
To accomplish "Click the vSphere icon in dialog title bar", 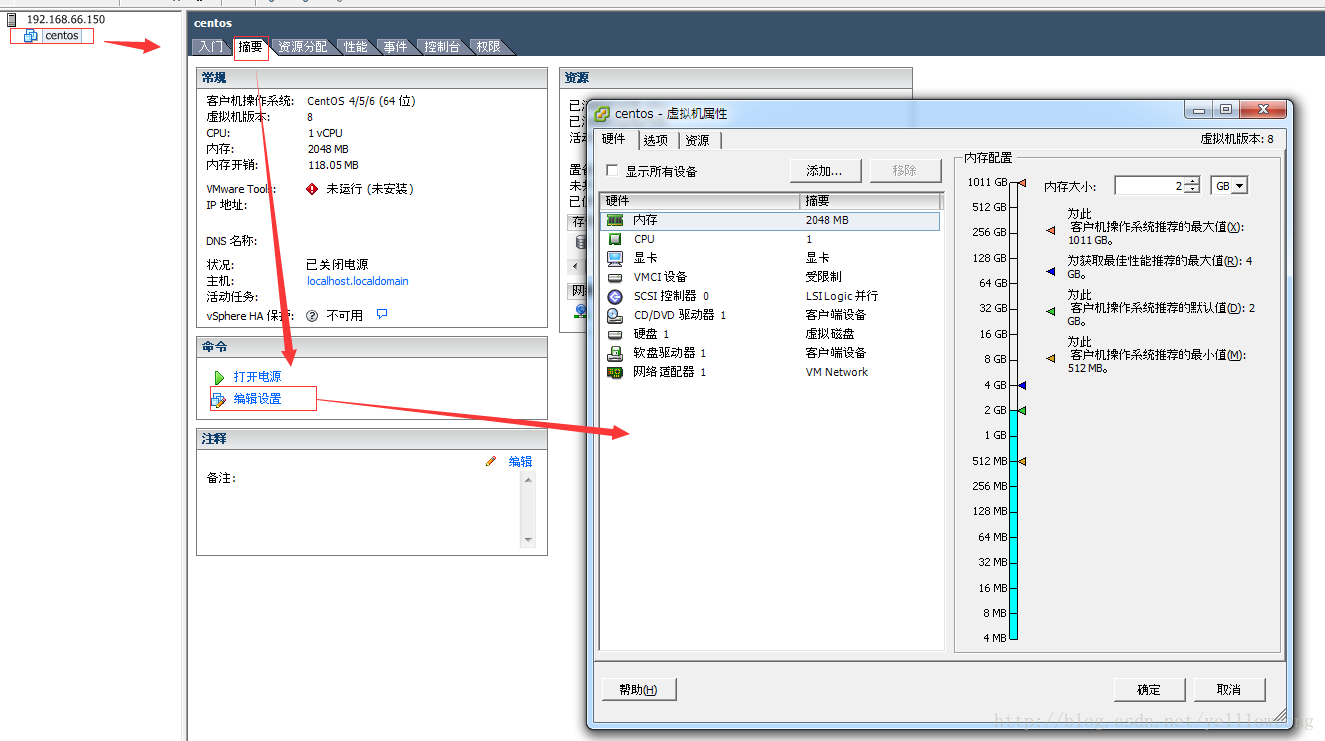I will tap(603, 114).
